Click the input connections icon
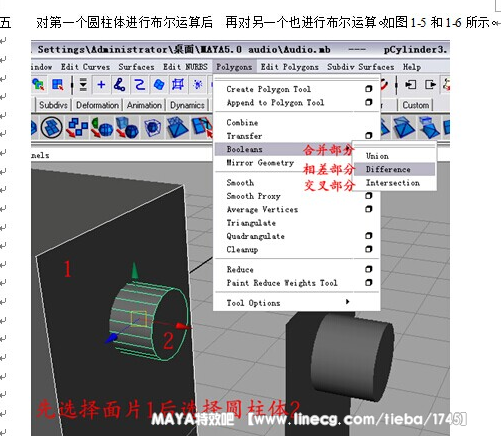501x436 pixels. point(411,85)
